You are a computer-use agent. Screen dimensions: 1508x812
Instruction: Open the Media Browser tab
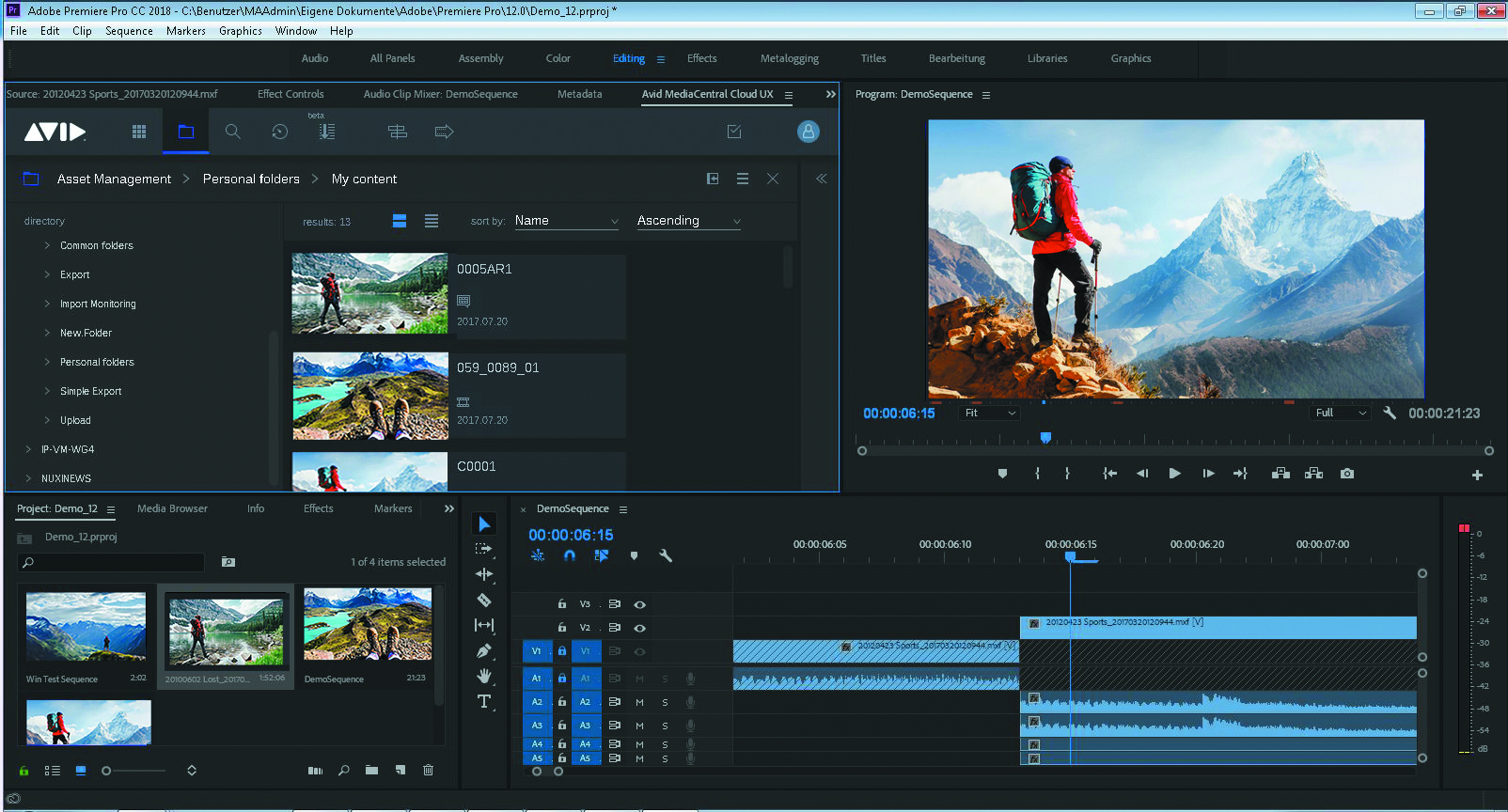tap(172, 508)
